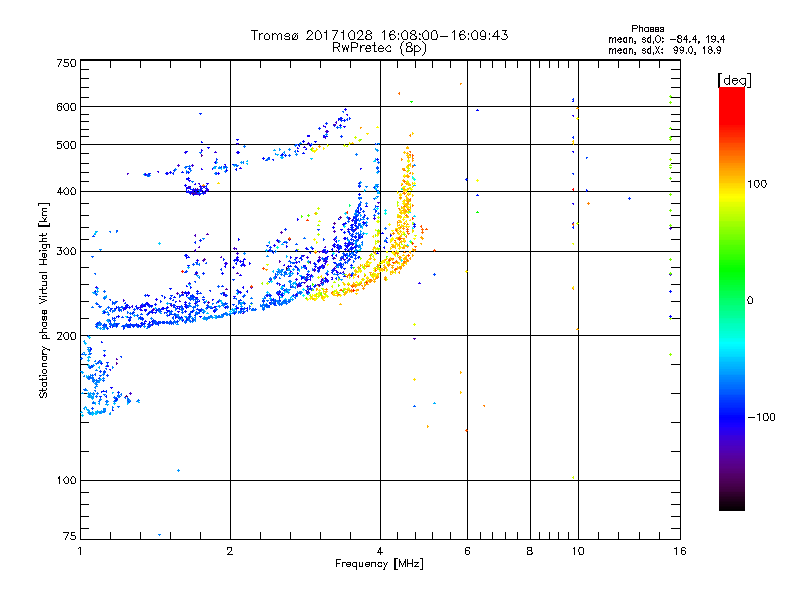Image resolution: width=800 pixels, height=600 pixels.
Task: Click the y-axis tick label '750'
Action: point(66,63)
